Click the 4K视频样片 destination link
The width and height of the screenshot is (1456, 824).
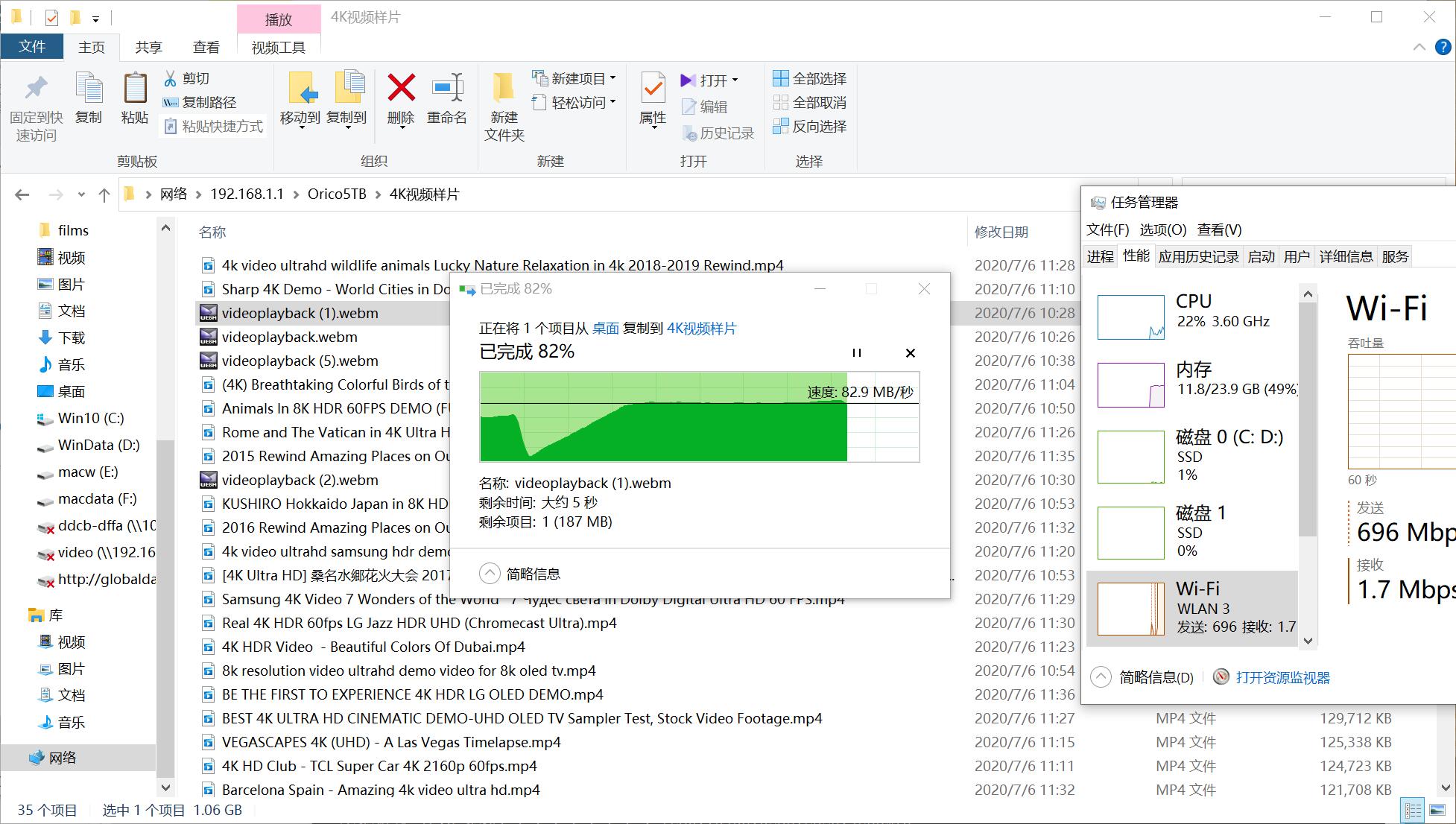coord(701,329)
